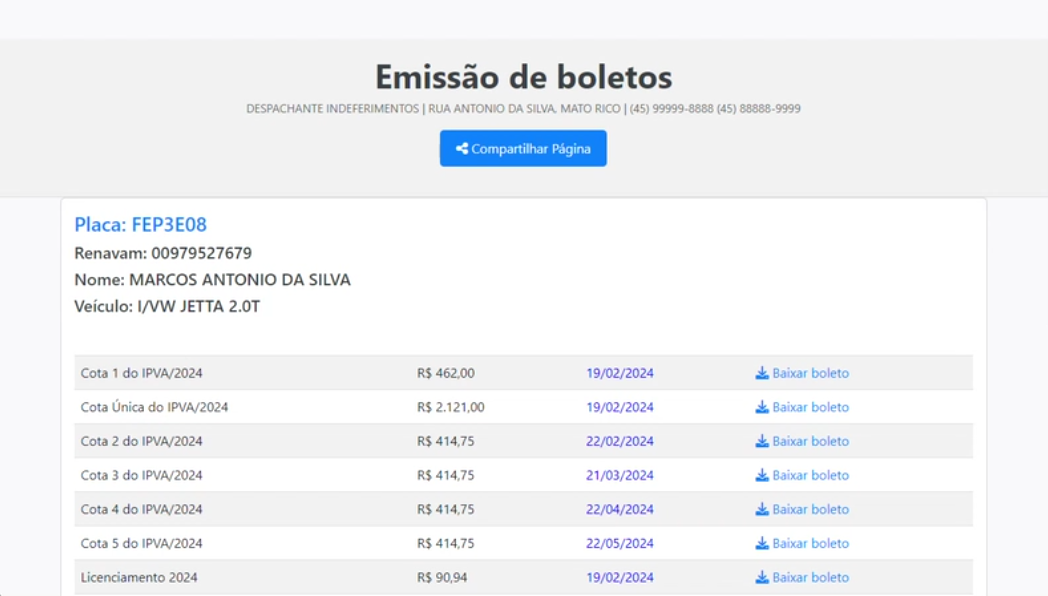Click the download icon for Cota Única do IPVA/2024
1048x596 pixels.
761,406
